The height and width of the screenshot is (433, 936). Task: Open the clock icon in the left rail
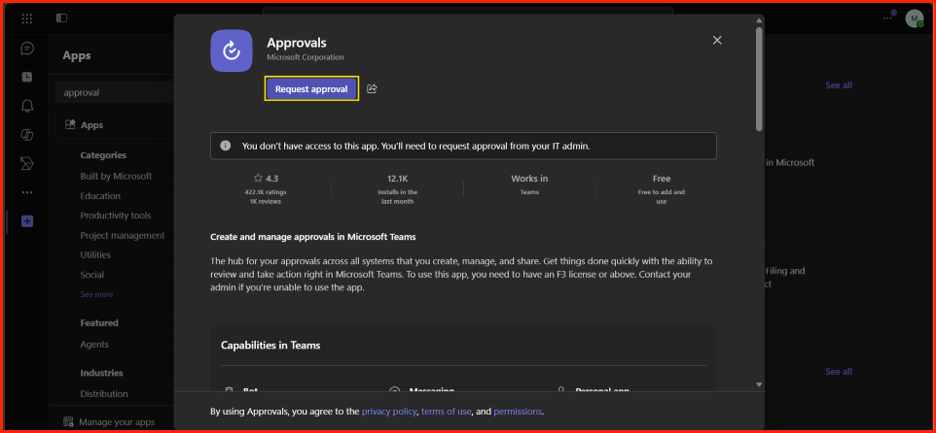click(x=27, y=77)
